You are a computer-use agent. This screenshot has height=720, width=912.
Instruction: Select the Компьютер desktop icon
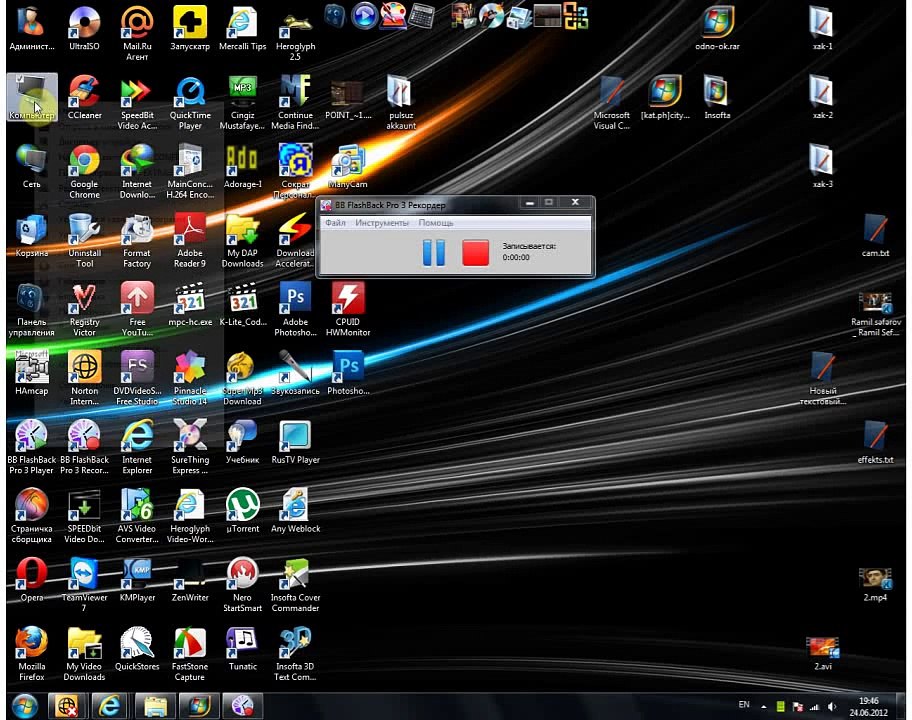click(x=32, y=97)
